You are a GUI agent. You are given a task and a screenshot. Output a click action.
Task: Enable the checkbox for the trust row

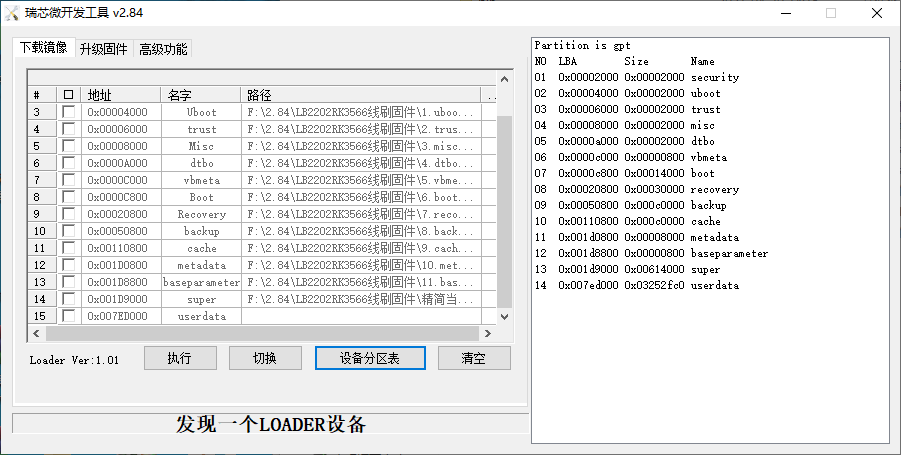coord(68,129)
